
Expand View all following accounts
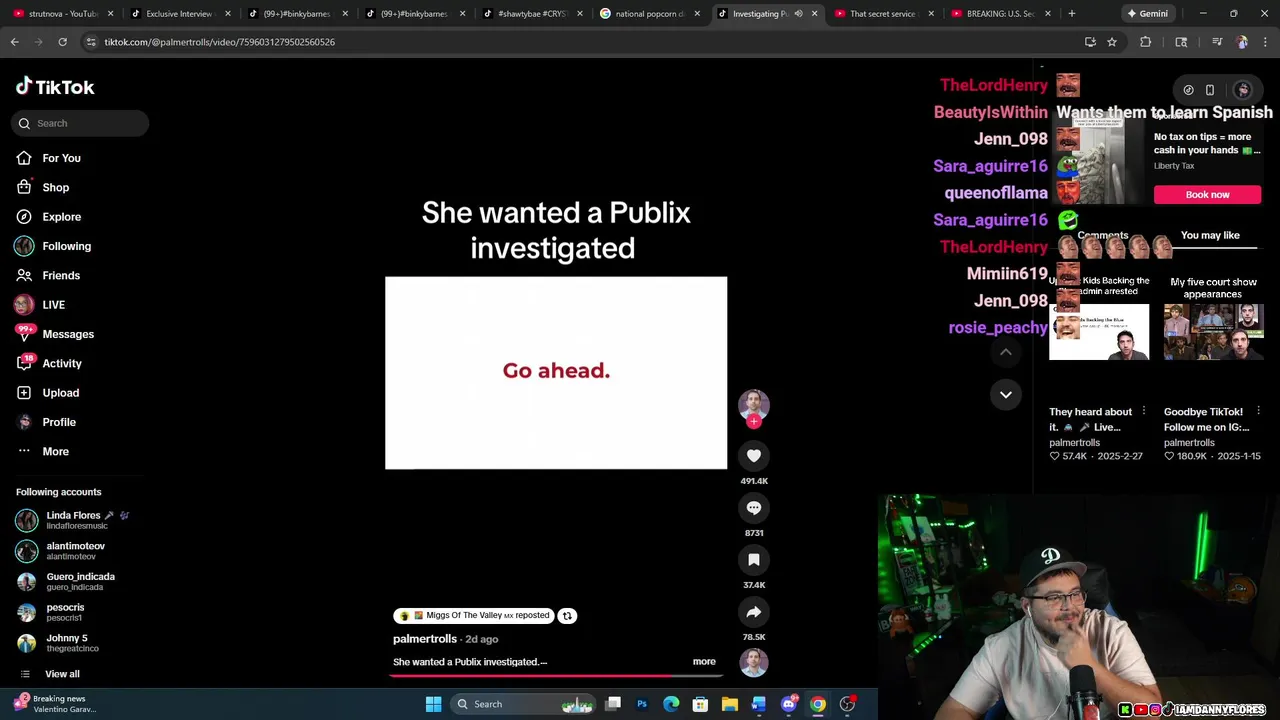[61, 674]
